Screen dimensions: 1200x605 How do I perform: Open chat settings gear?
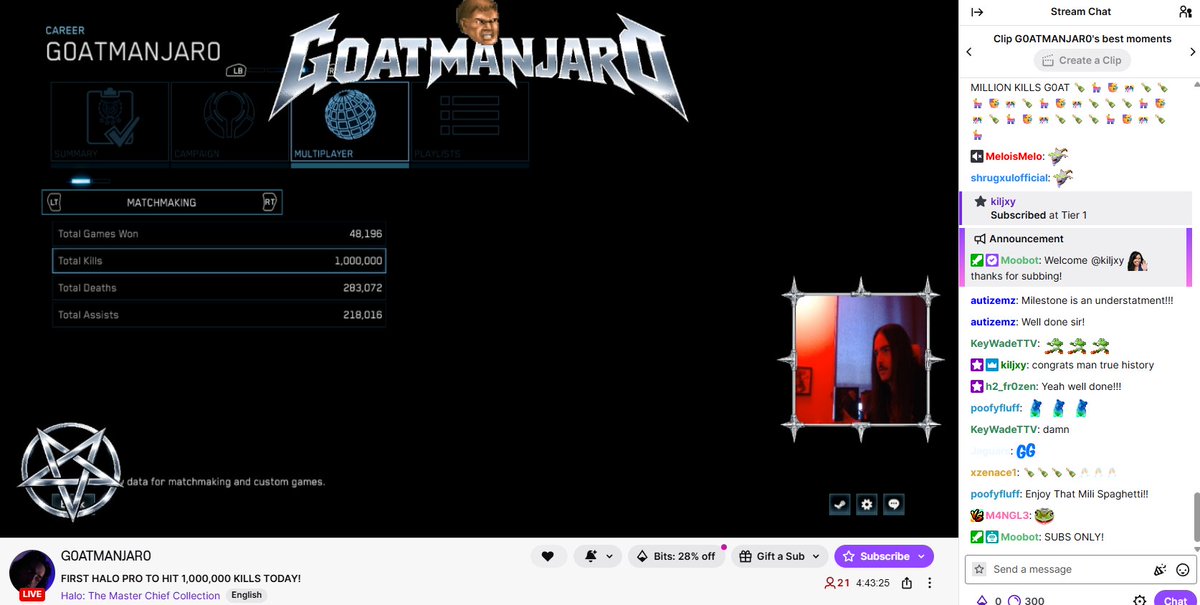click(1138, 601)
